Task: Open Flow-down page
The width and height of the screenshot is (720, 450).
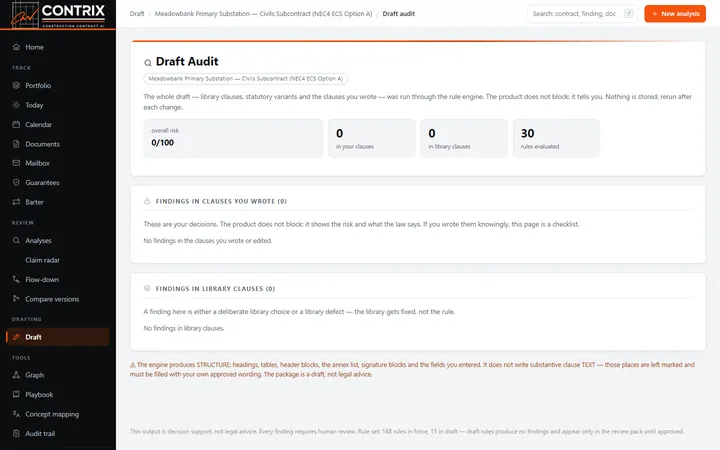Action: (58, 279)
